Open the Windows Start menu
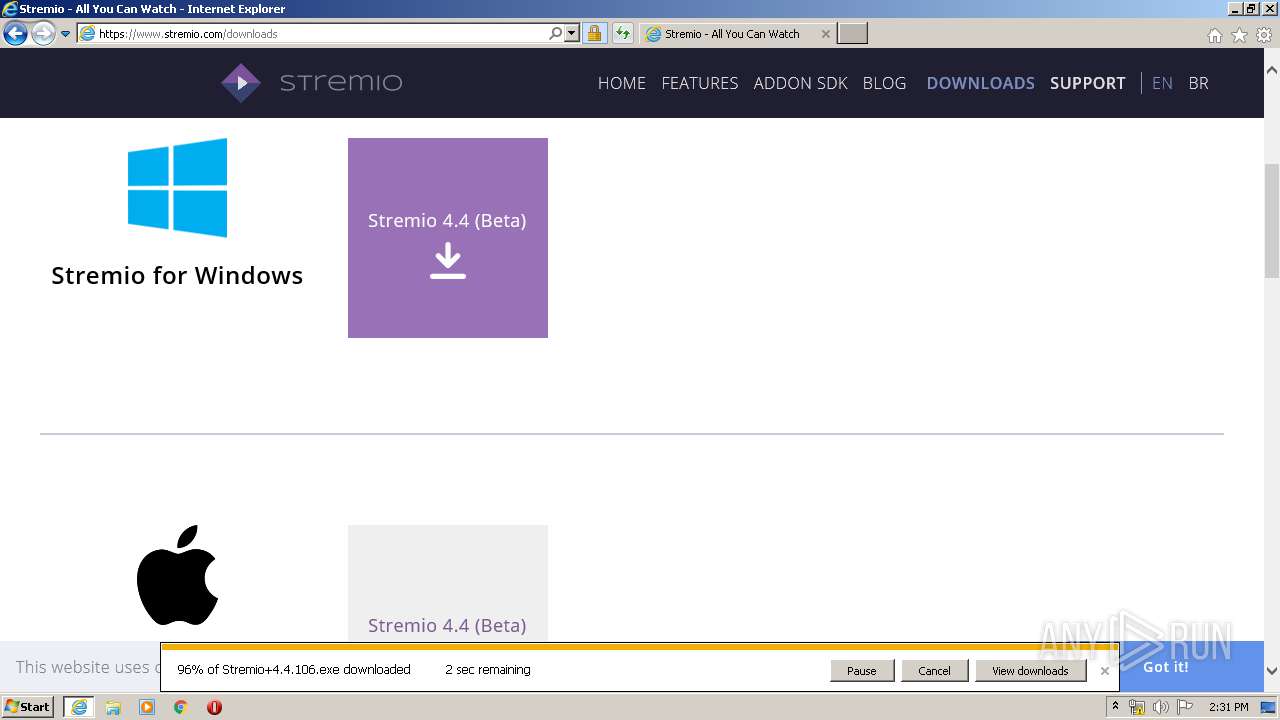 [x=28, y=706]
